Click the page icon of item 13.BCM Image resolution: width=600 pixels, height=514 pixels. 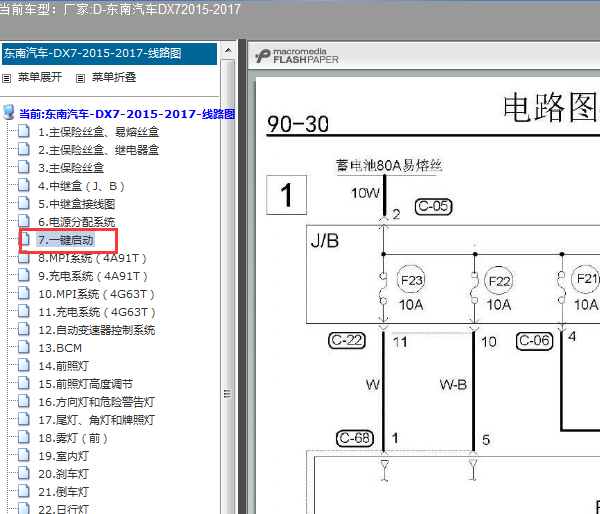[24, 347]
